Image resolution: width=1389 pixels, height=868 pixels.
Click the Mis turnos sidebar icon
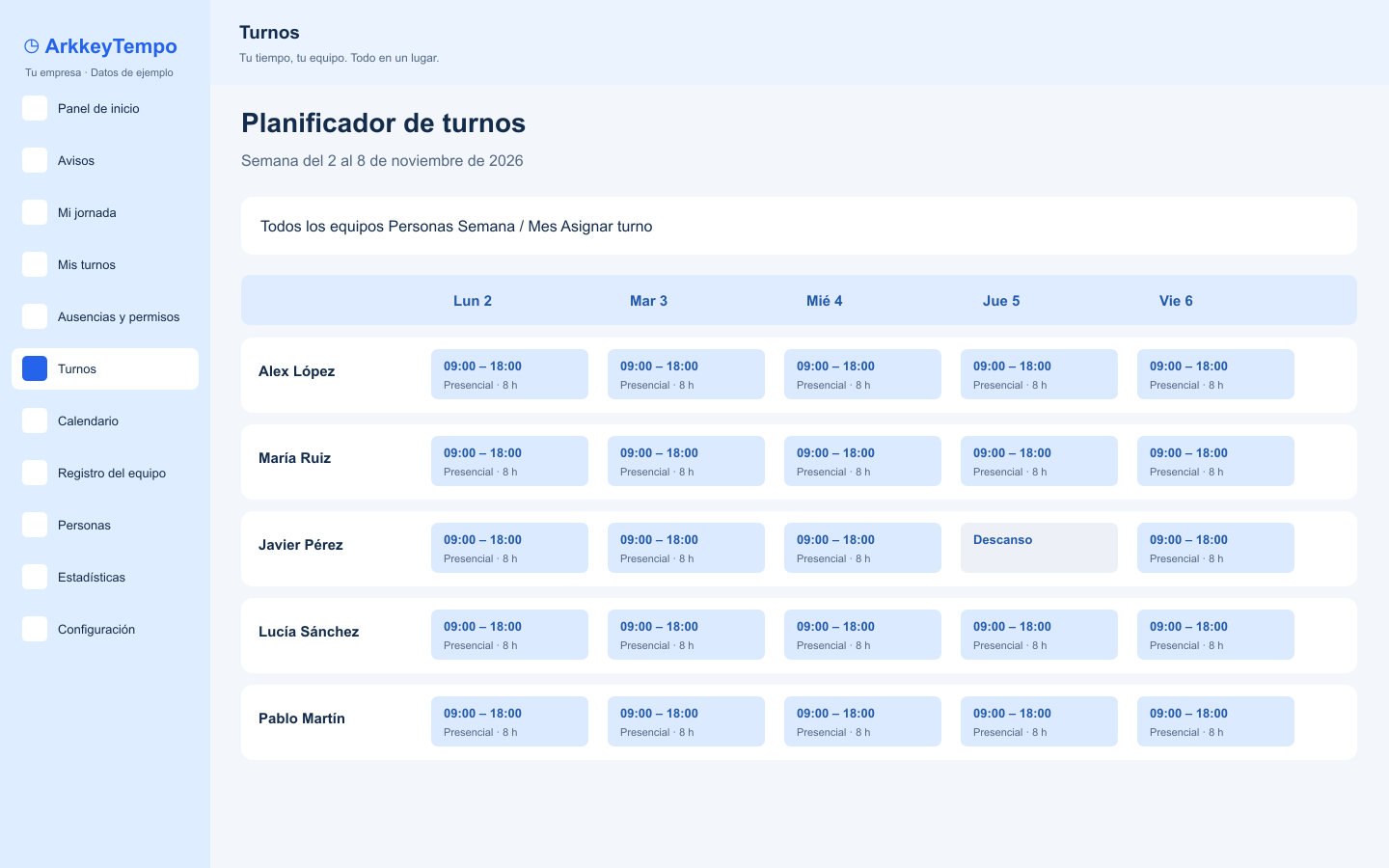click(x=35, y=264)
